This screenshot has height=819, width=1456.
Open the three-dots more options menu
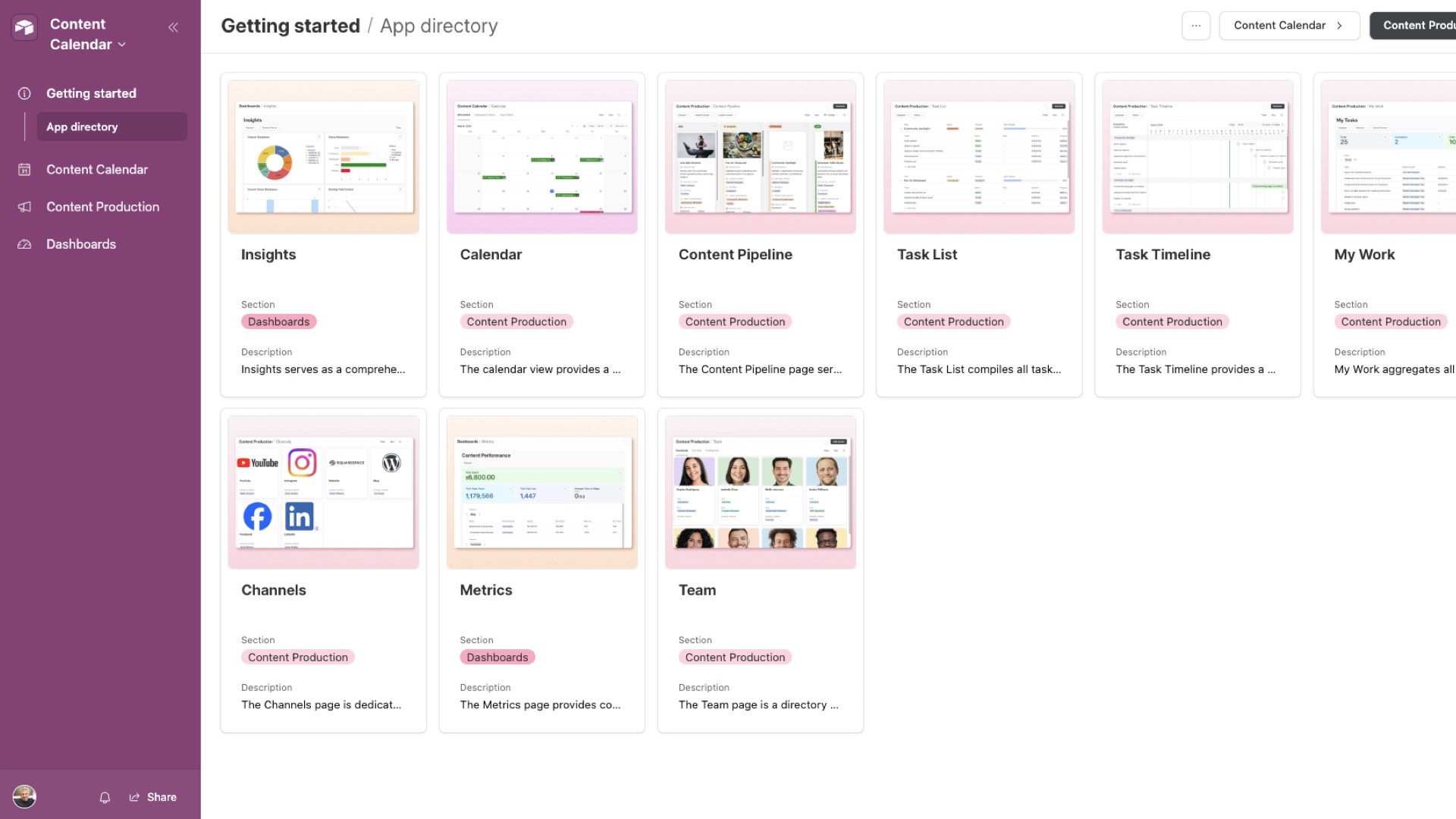pyautogui.click(x=1195, y=26)
